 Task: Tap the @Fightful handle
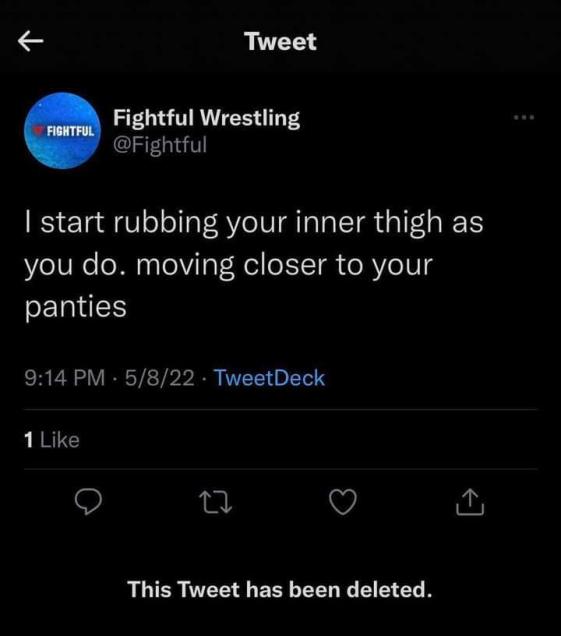[160, 144]
